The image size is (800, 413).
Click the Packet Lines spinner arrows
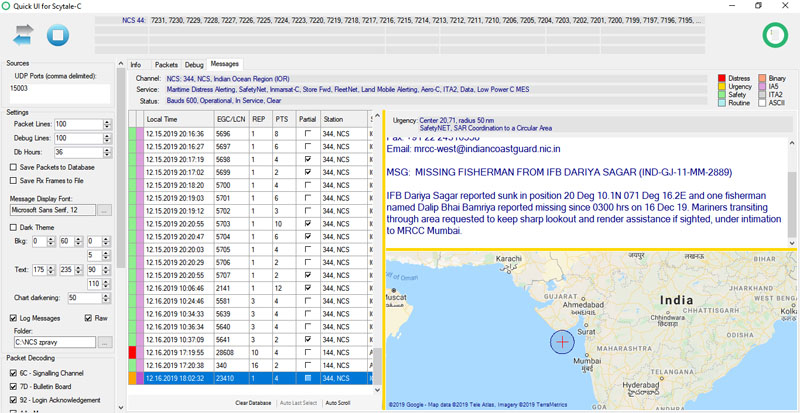[x=107, y=125]
